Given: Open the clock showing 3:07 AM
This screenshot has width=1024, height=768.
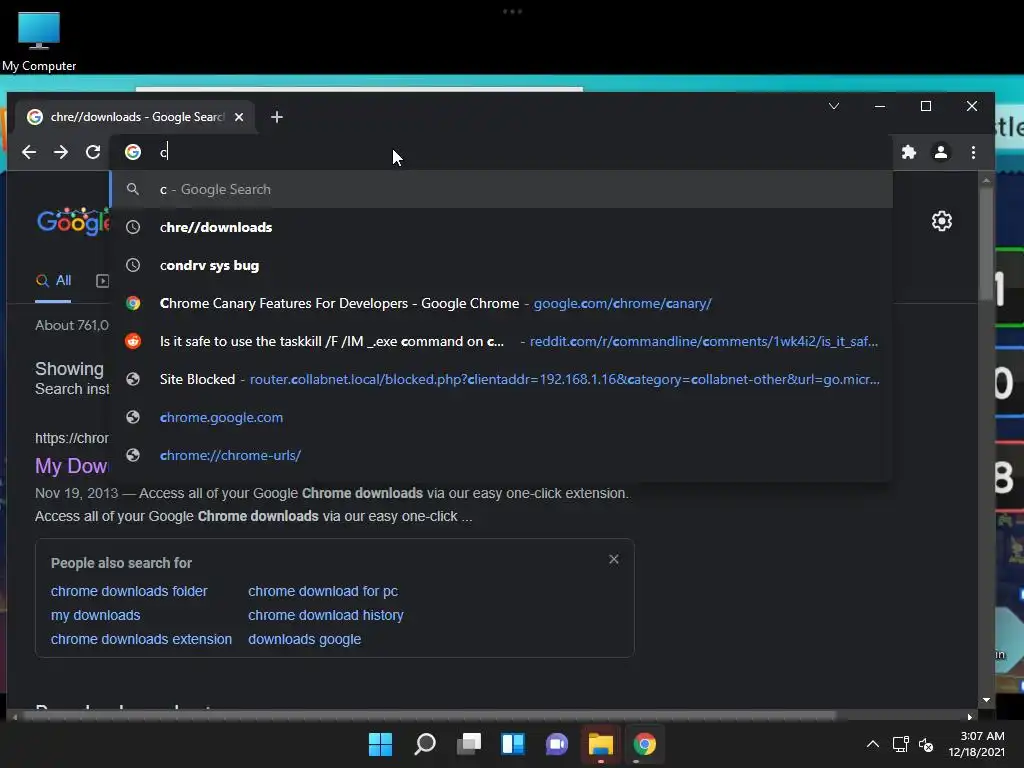Looking at the screenshot, I should coord(976,744).
